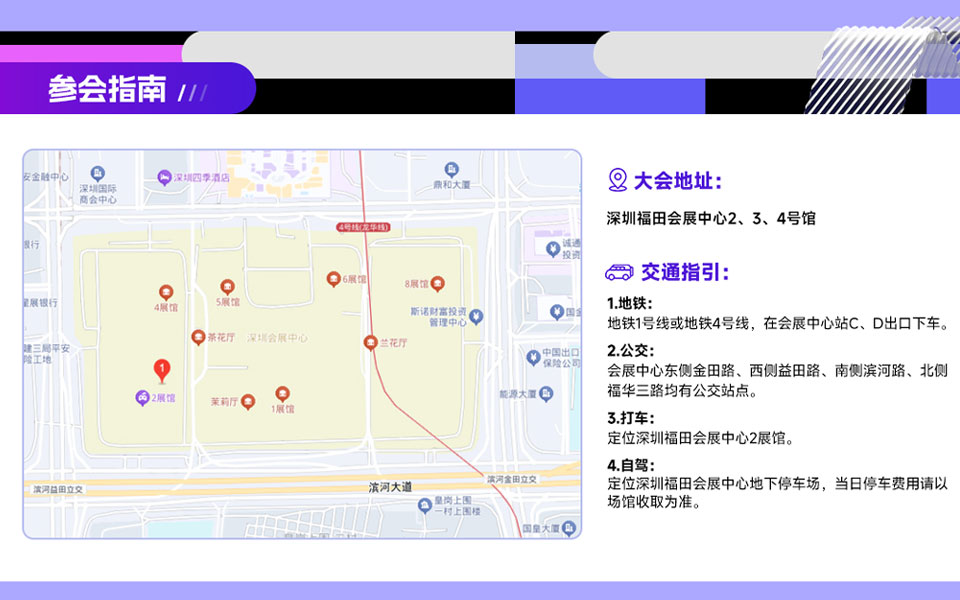Select the 茶花厅 marker on map
This screenshot has width=960, height=600.
point(198,338)
